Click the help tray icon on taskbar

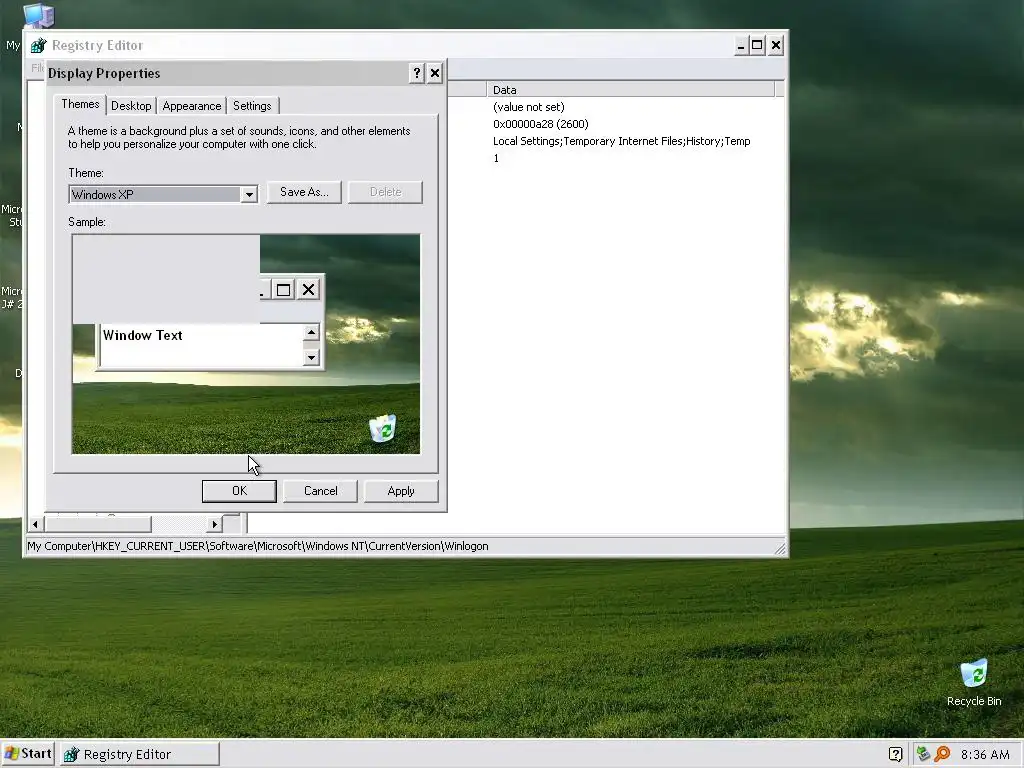895,754
